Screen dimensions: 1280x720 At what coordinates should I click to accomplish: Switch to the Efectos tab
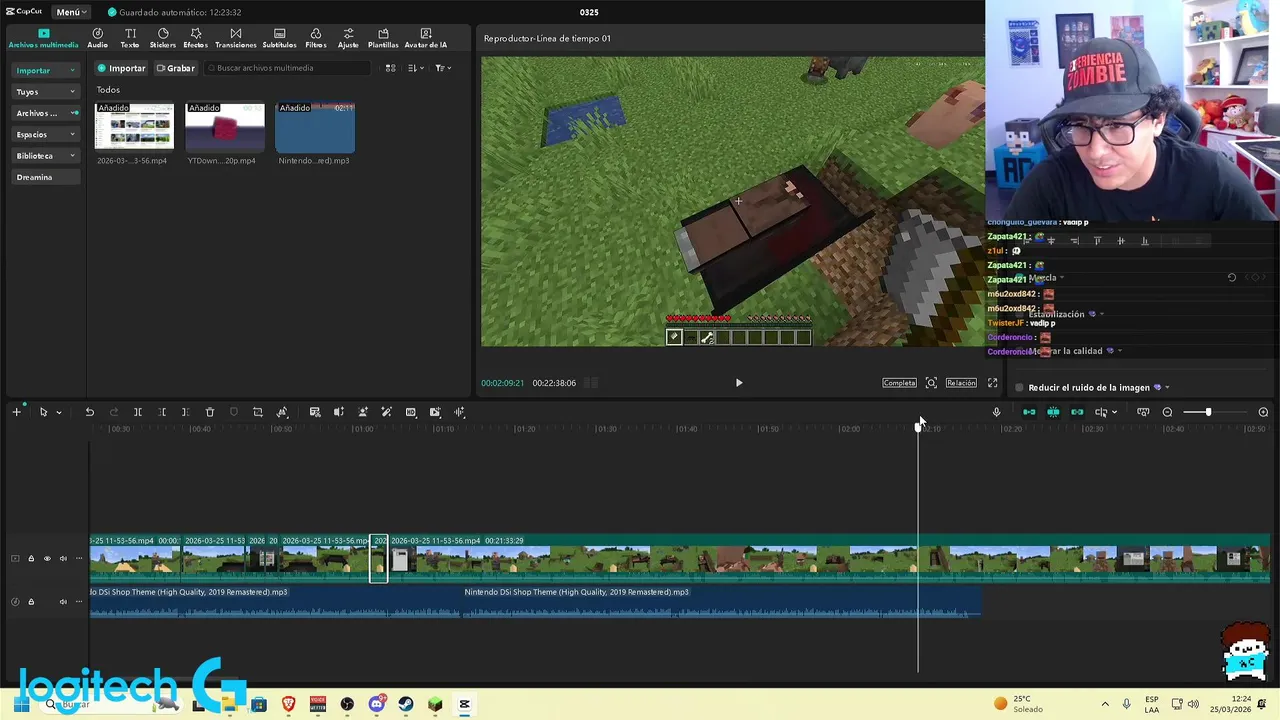(196, 38)
